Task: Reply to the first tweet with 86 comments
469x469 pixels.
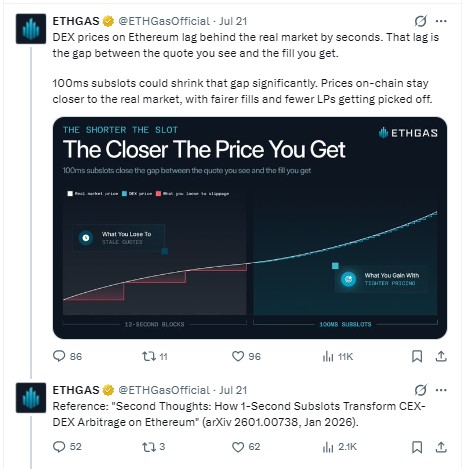Action: pos(67,356)
